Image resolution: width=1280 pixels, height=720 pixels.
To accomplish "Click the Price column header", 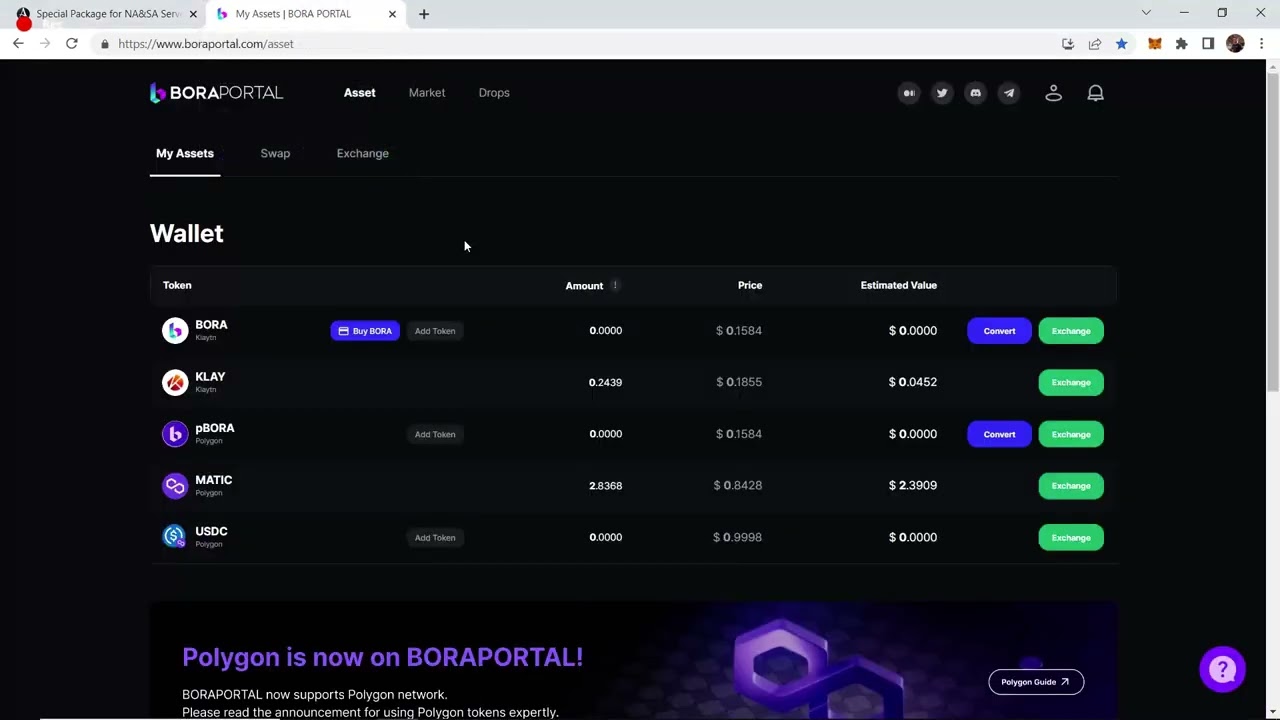I will pyautogui.click(x=750, y=285).
